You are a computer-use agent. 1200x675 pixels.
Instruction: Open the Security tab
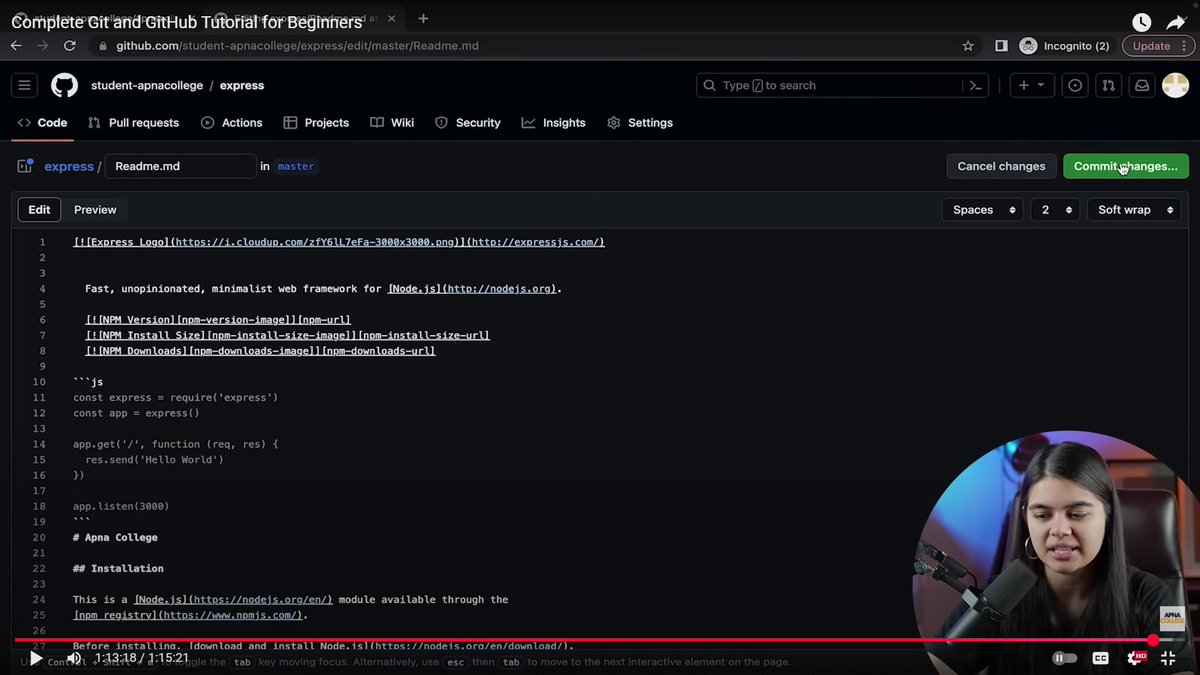[468, 123]
